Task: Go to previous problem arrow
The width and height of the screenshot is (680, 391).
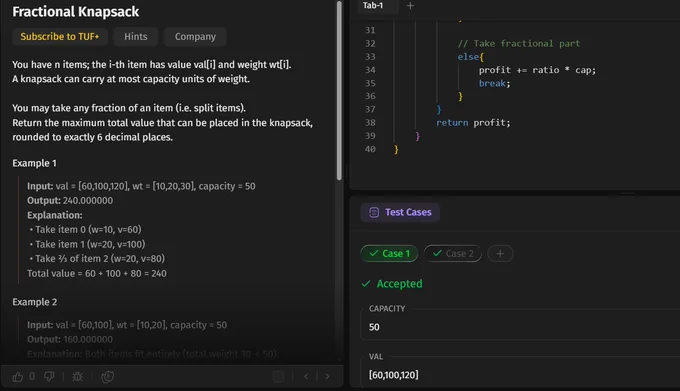Action: coord(306,377)
